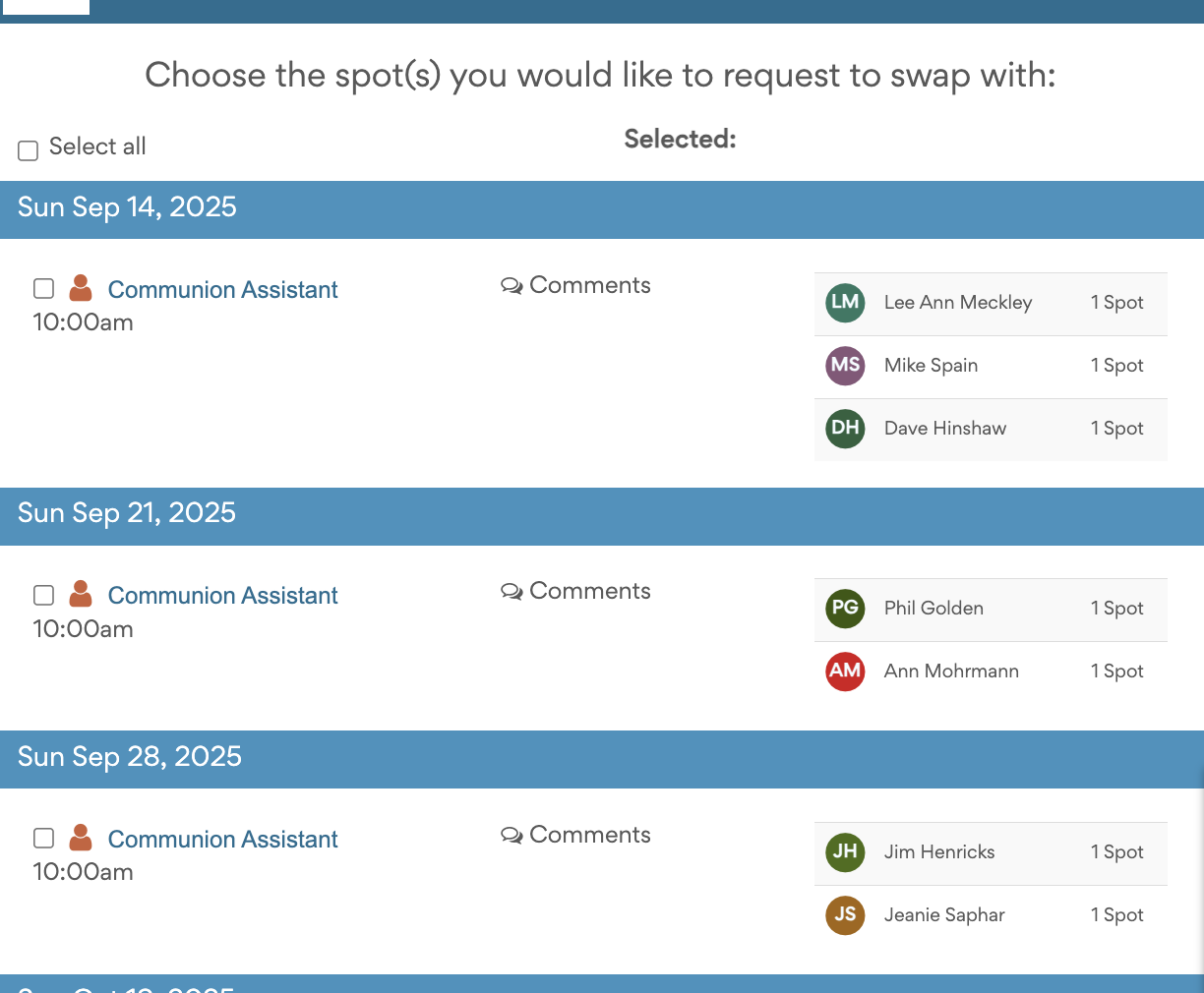The image size is (1204, 993).
Task: Check the Sep 28 Communion Assistant checkbox
Action: [x=43, y=838]
